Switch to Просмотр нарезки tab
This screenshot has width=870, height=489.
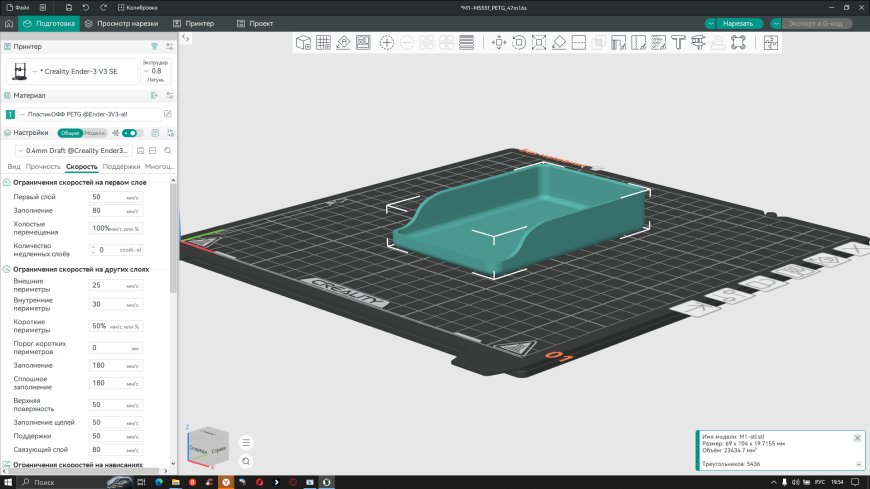(x=122, y=23)
